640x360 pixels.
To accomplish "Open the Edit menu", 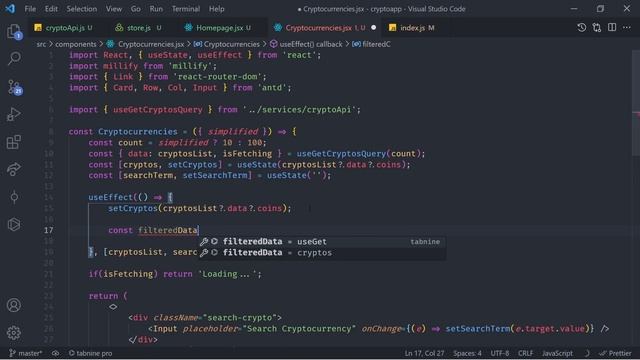I will point(51,9).
